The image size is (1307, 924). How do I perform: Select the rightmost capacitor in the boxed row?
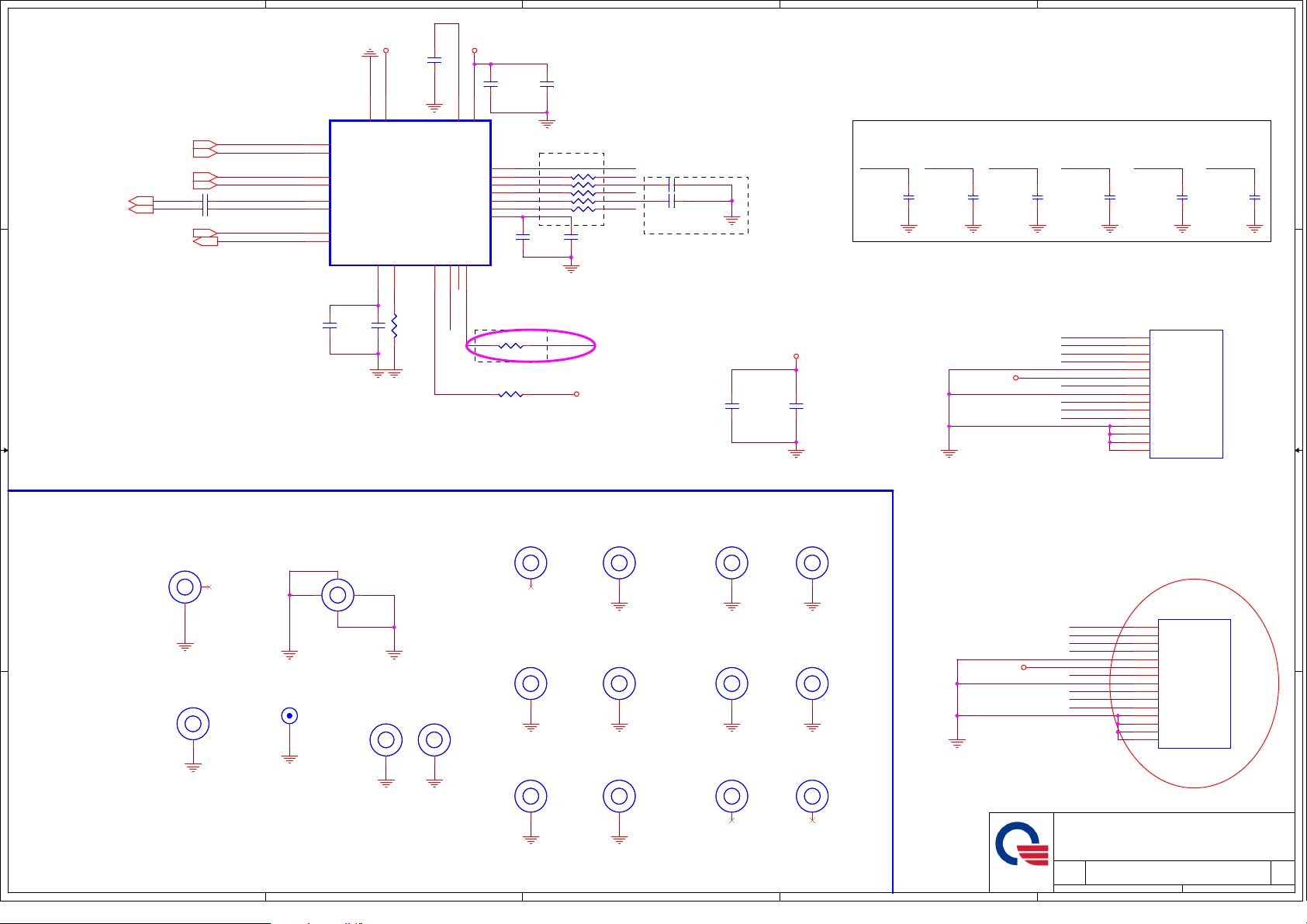tap(1255, 197)
